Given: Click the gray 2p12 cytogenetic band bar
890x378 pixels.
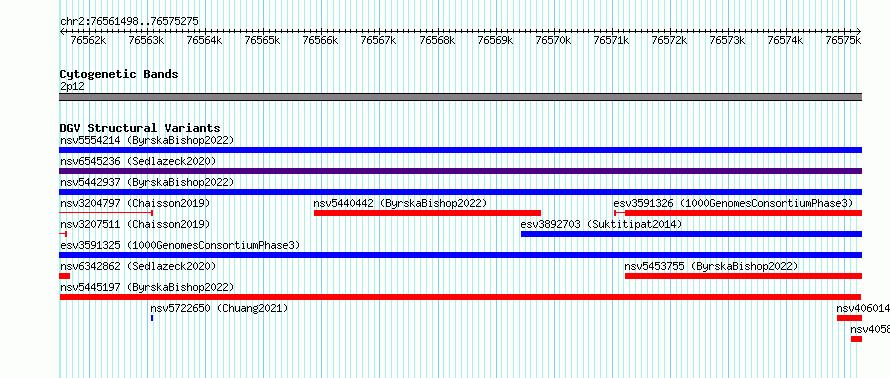Looking at the screenshot, I should (x=460, y=96).
